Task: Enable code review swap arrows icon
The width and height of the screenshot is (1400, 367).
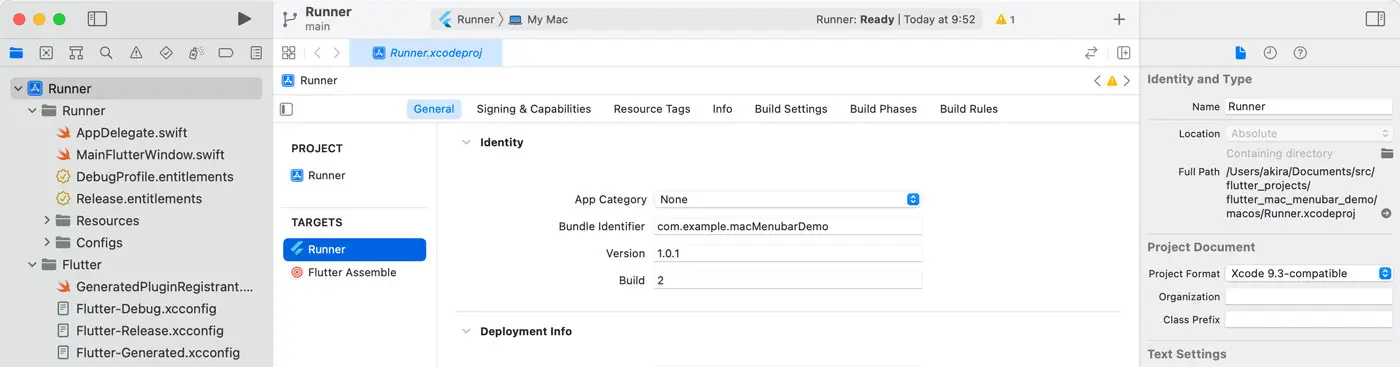Action: [1091, 53]
